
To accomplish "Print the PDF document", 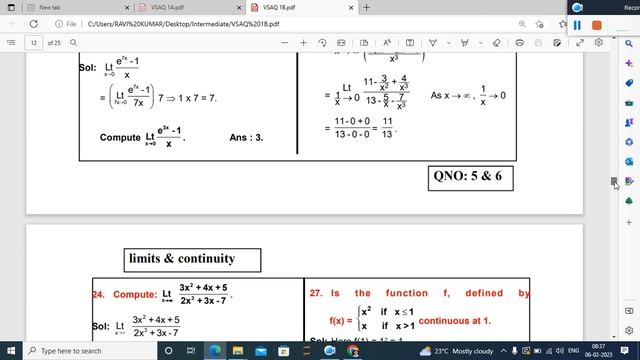I will click(519, 42).
